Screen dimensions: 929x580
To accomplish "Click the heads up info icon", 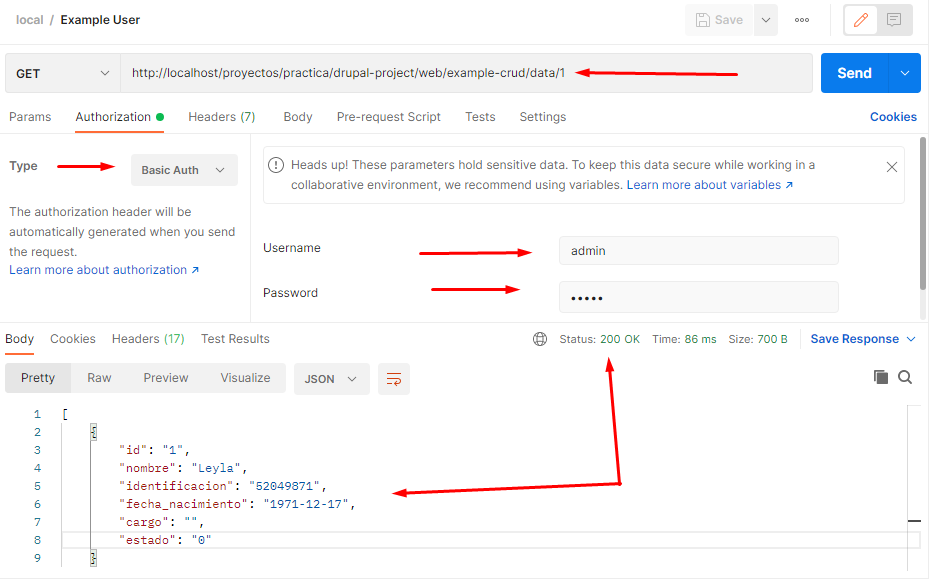I will click(x=276, y=165).
